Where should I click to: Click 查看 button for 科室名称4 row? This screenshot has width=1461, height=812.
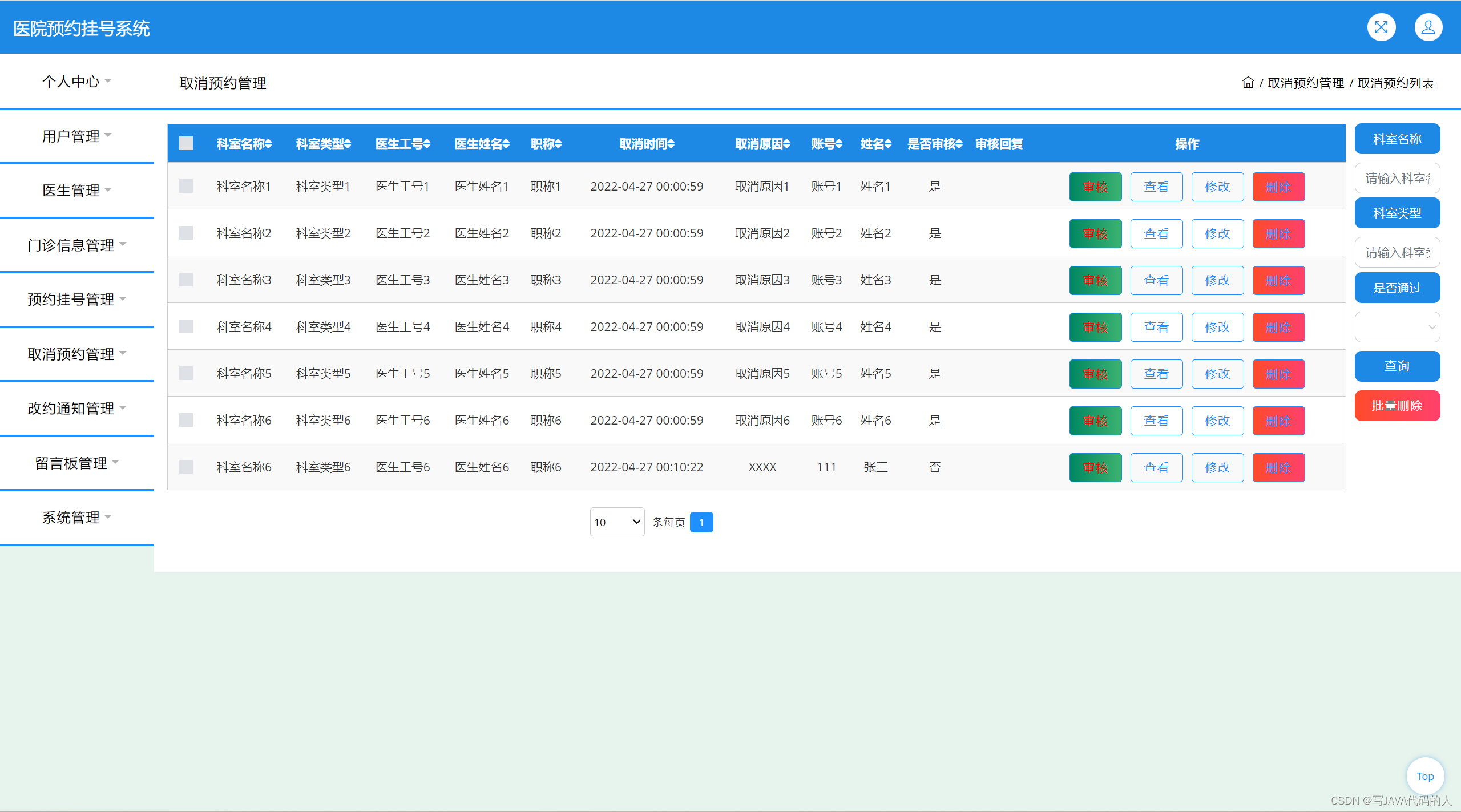point(1156,327)
